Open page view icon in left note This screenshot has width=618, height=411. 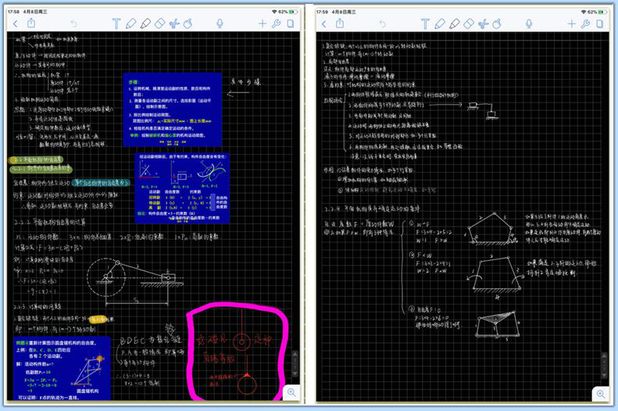(292, 22)
